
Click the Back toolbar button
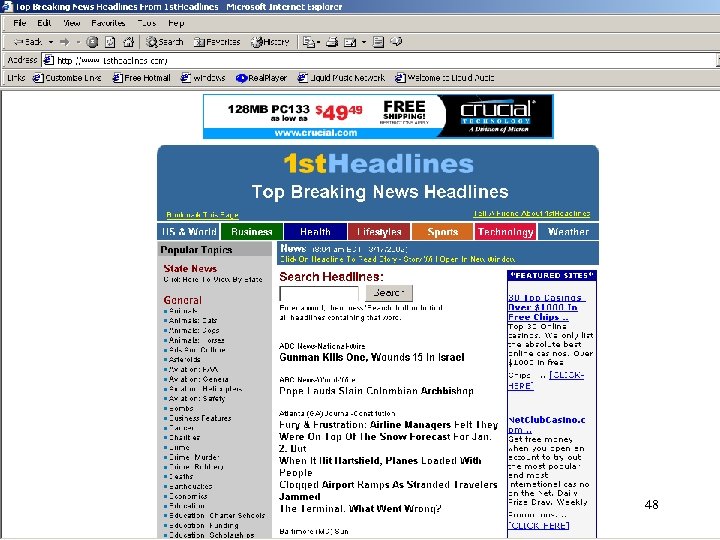(x=28, y=42)
